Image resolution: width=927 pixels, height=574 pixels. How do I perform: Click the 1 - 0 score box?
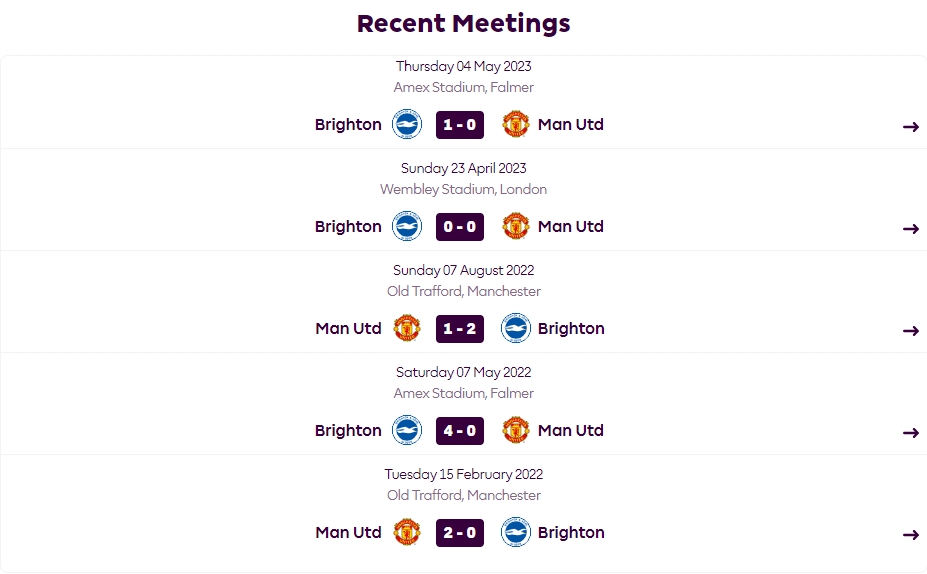click(460, 125)
